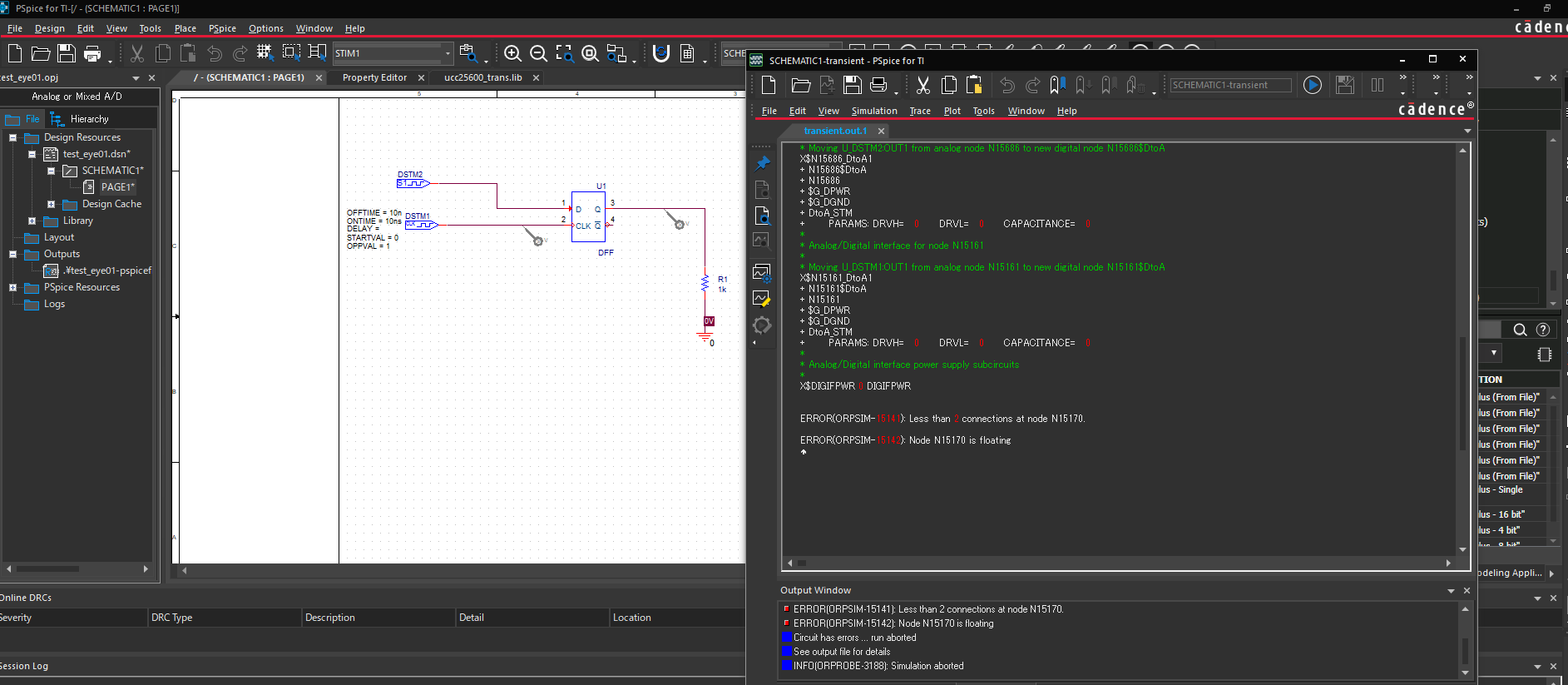Click SCHEMATIC1-transient profile field
This screenshot has height=685, width=1568.
pyautogui.click(x=1230, y=85)
